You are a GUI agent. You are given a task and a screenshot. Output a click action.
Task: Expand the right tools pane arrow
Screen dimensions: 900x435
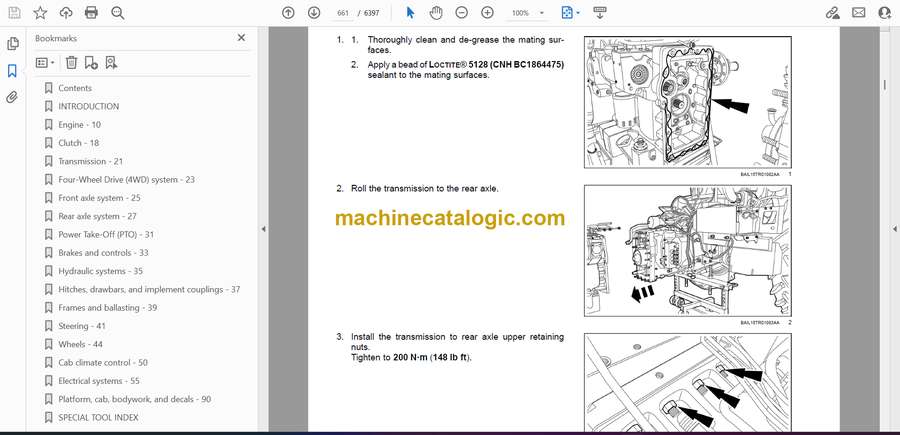click(894, 229)
